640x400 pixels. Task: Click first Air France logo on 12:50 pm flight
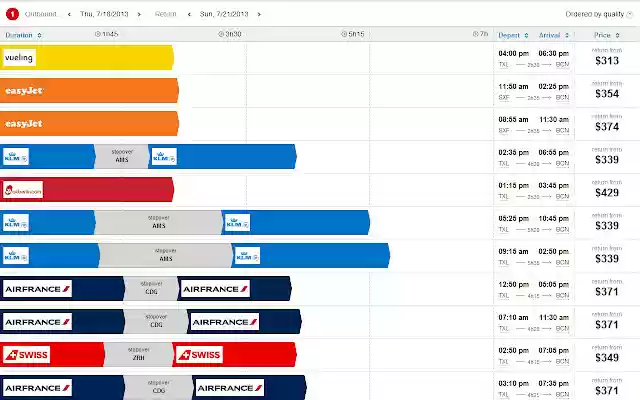tap(37, 289)
